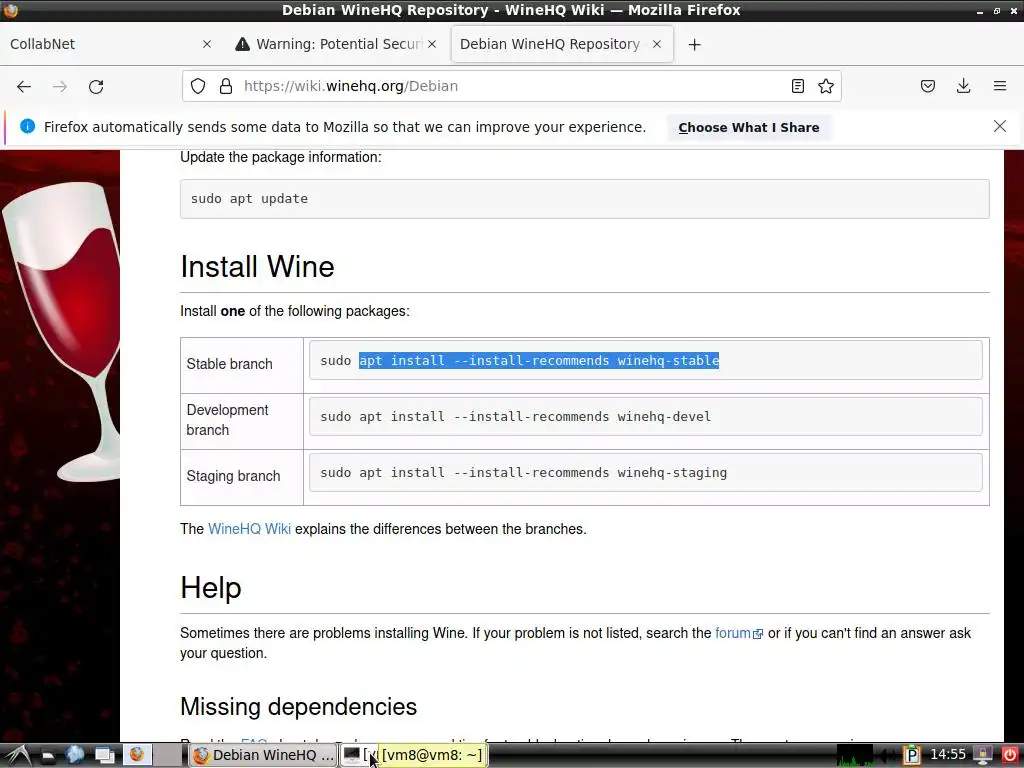Click the Choose What I Share button
The image size is (1024, 768).
tap(748, 127)
